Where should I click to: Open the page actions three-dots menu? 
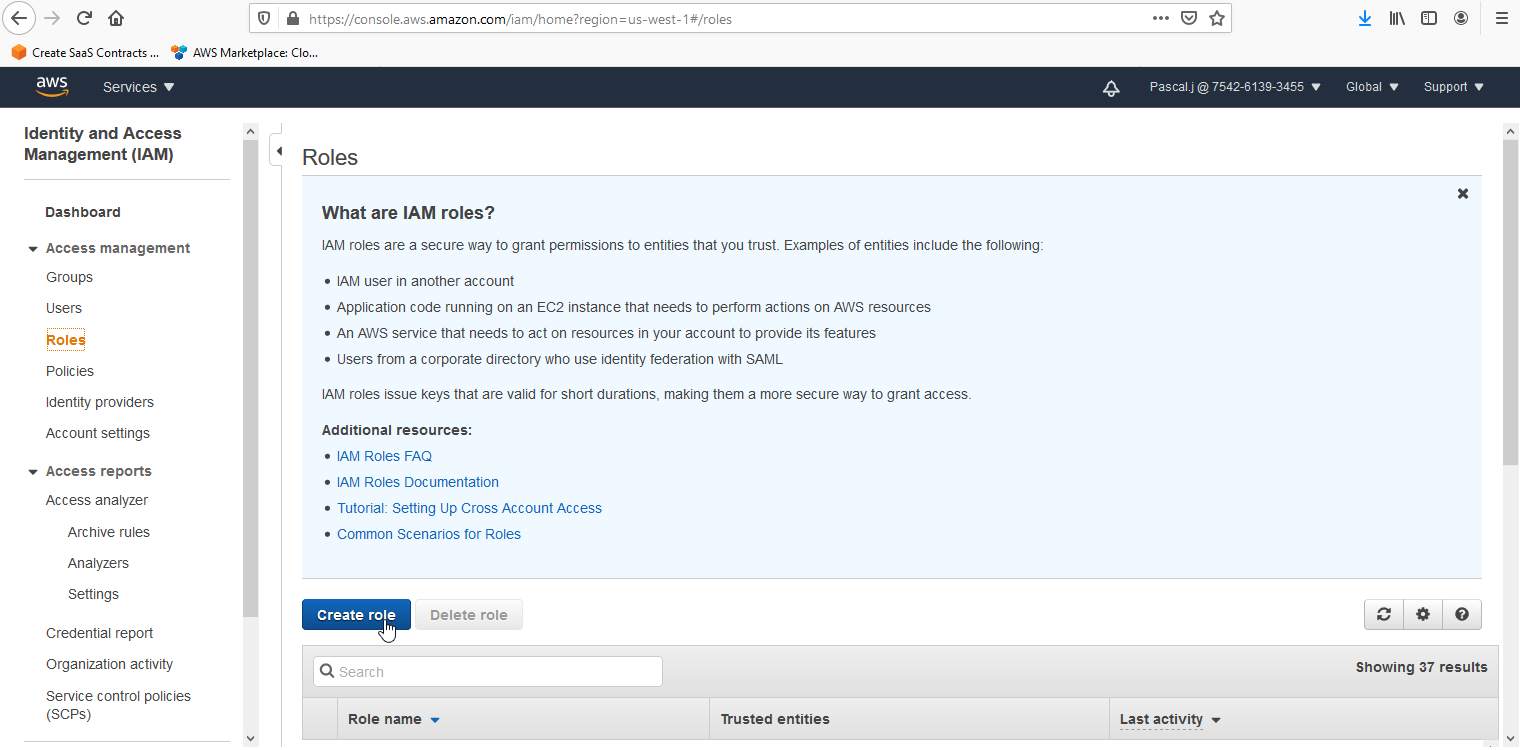1161,18
